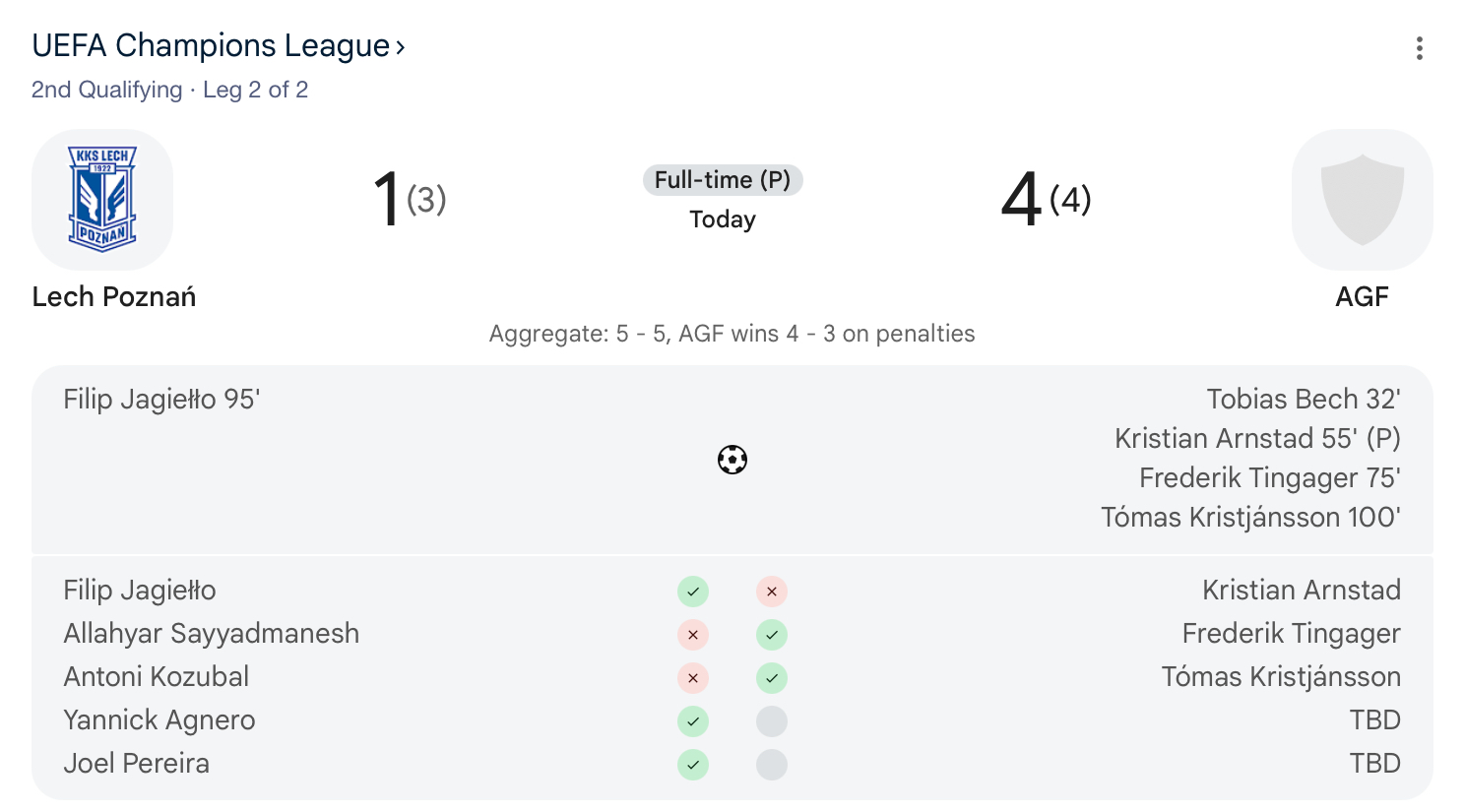Image resolution: width=1465 pixels, height=812 pixels.
Task: Click Tómas Kristjánsson's scored penalty checkmark
Action: [772, 678]
